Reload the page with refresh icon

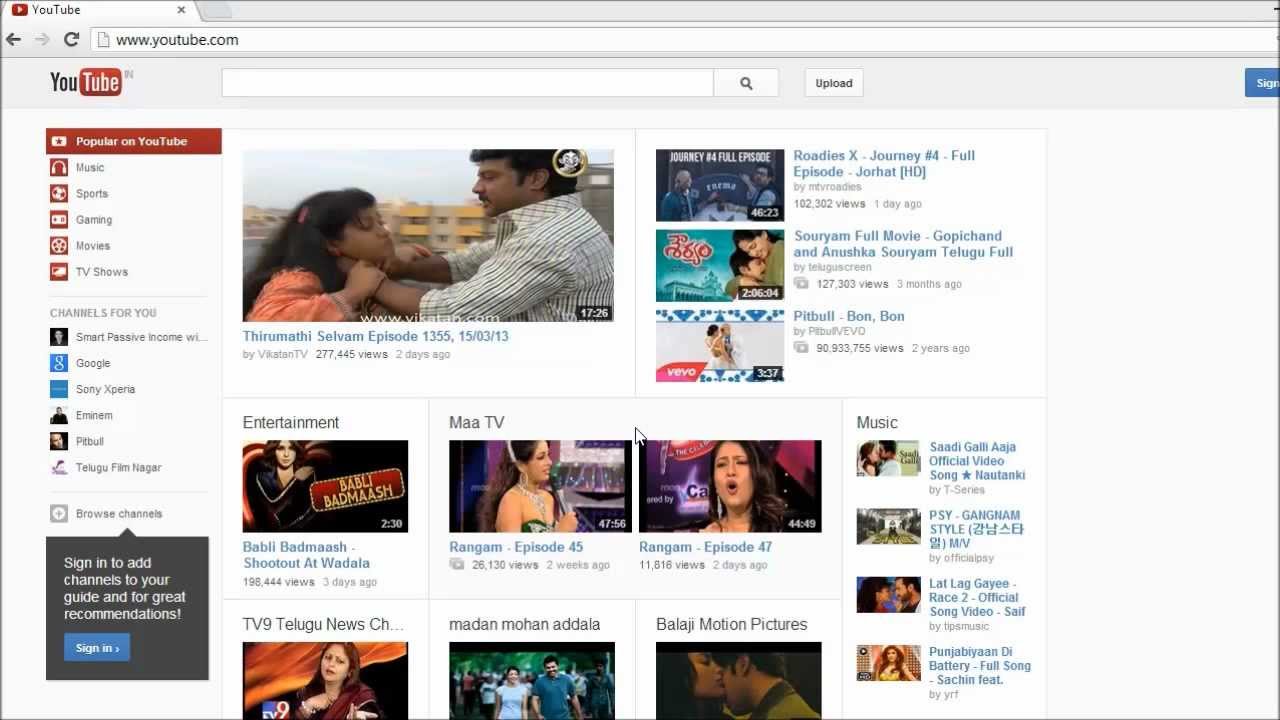71,40
